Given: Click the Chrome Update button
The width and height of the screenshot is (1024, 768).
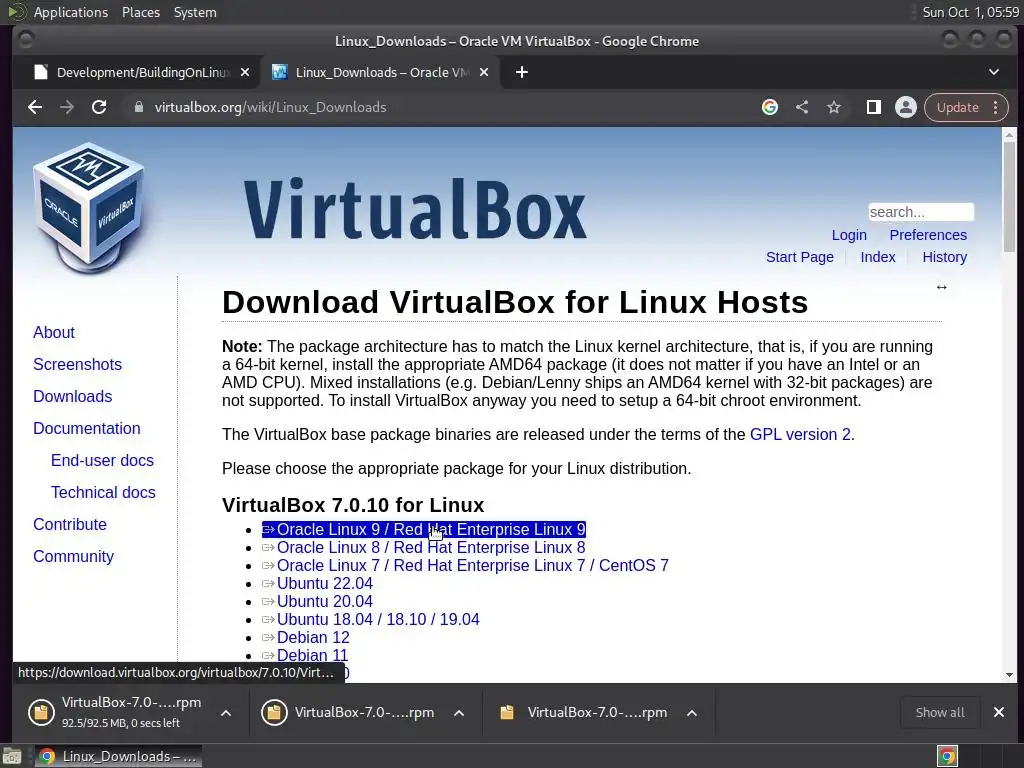Looking at the screenshot, I should [958, 107].
